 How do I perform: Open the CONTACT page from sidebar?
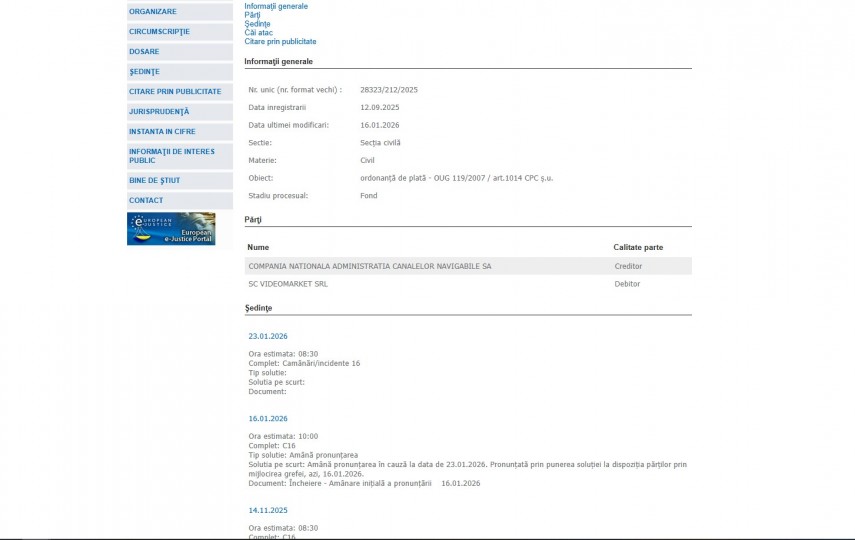coord(146,201)
